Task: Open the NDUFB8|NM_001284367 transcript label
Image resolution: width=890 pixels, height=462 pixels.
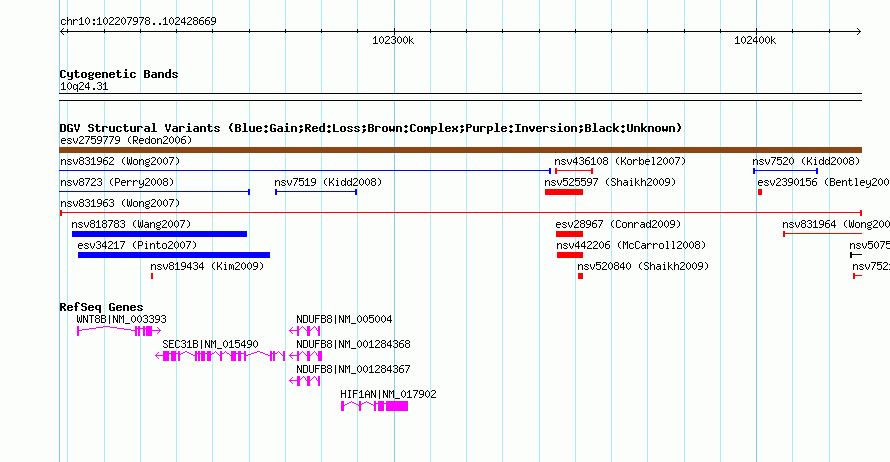Action: [353, 369]
